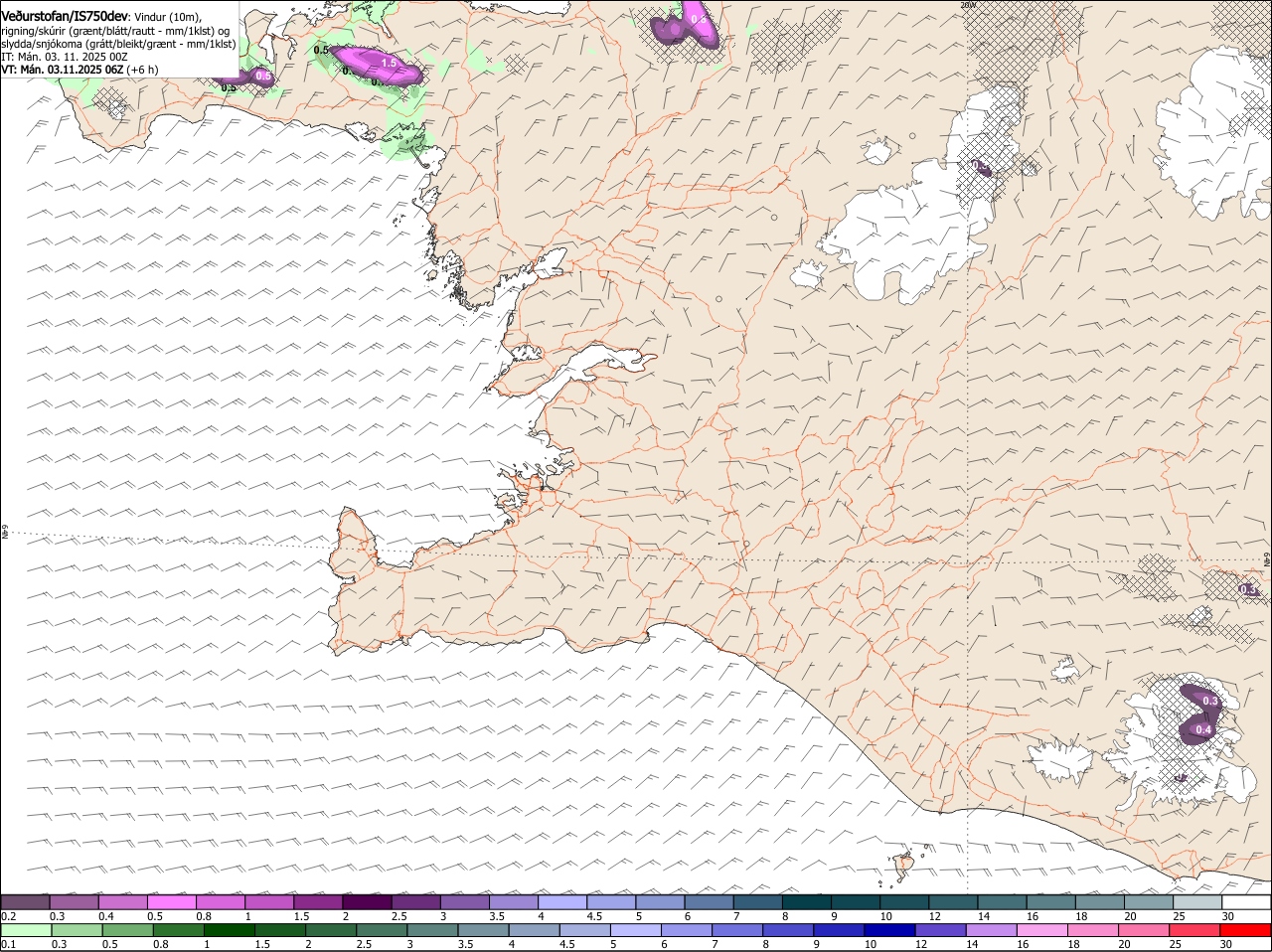Click the Vestmannaeyjar island off the south coast
The image size is (1272, 952).
tap(904, 867)
